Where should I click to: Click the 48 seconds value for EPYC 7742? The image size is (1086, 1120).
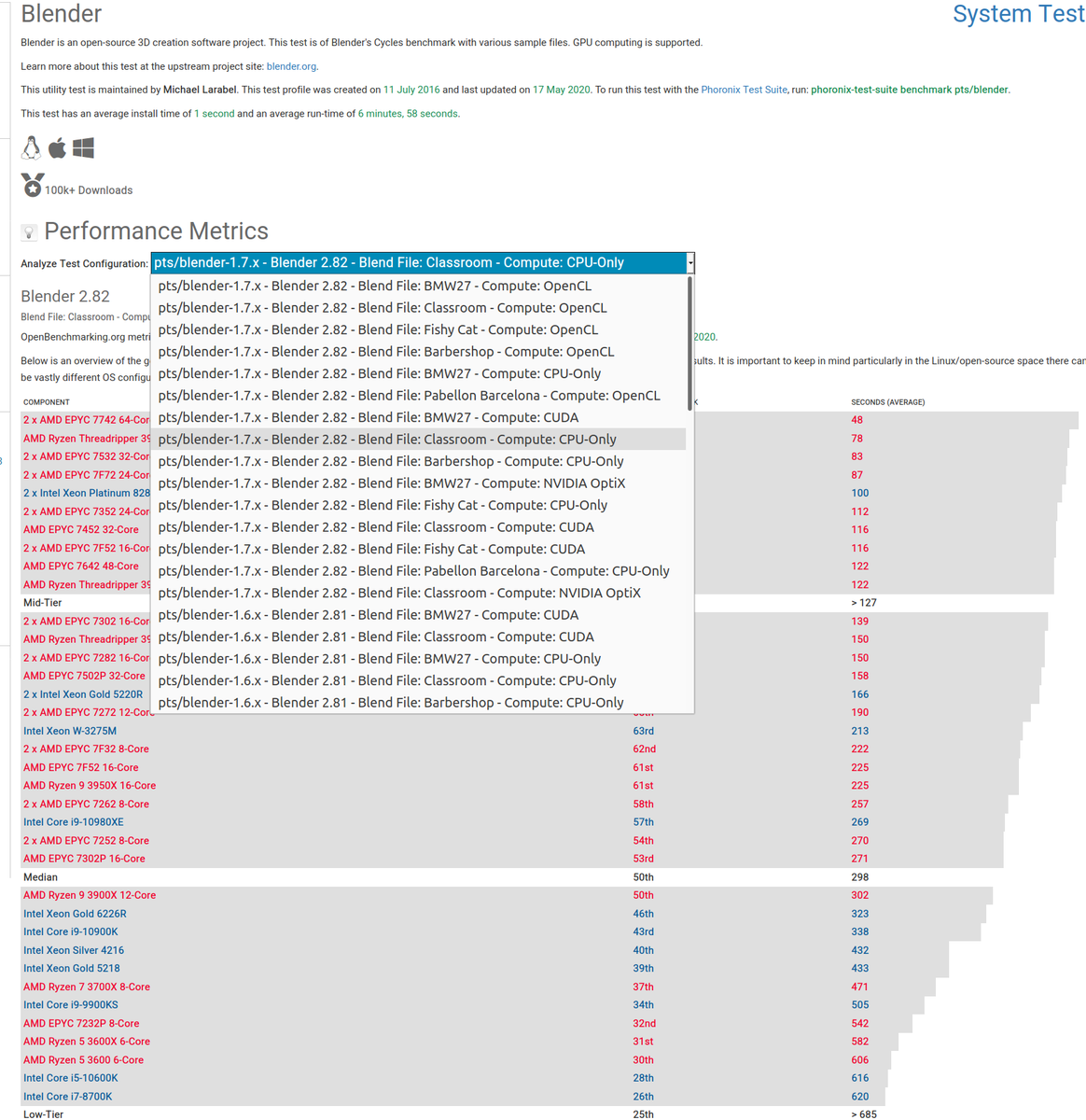click(857, 420)
